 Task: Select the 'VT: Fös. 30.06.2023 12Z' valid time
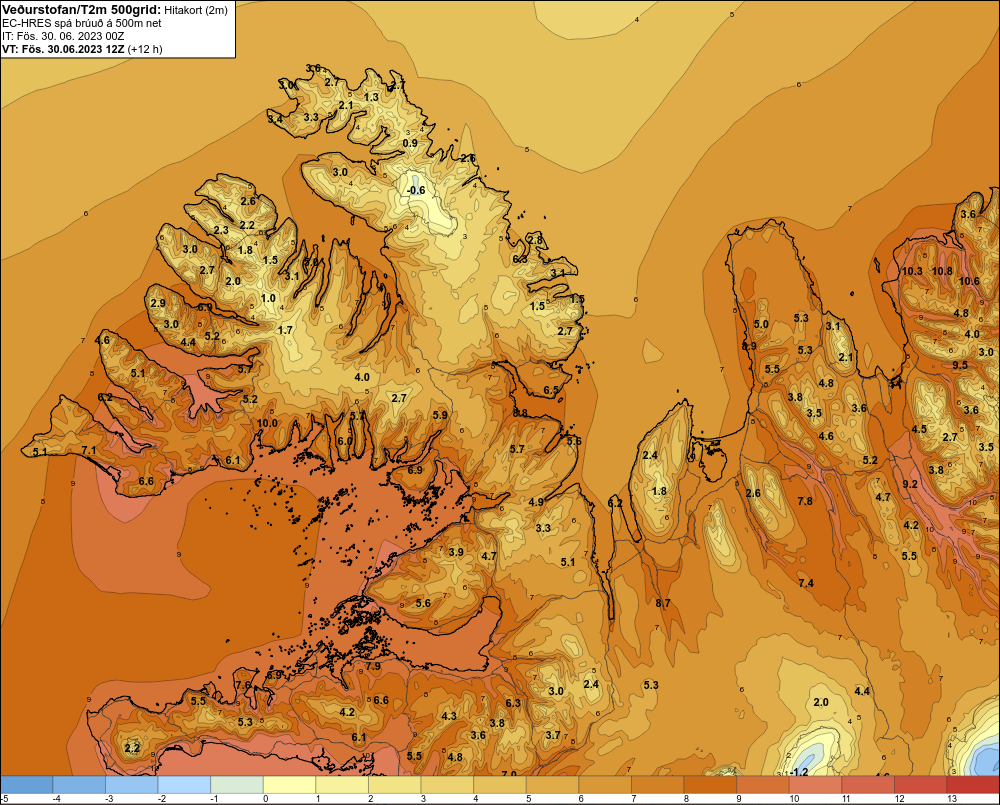coord(63,49)
